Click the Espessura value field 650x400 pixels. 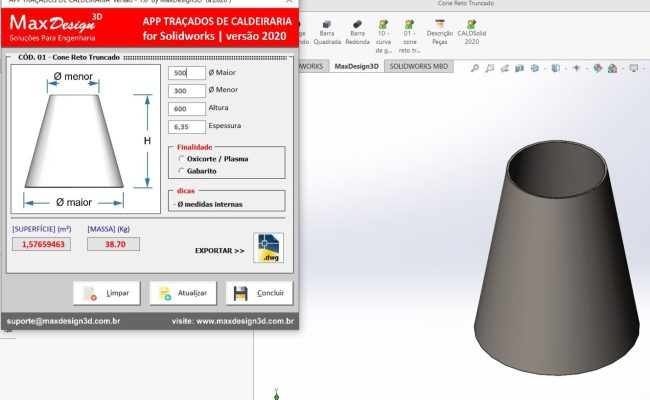pyautogui.click(x=188, y=127)
